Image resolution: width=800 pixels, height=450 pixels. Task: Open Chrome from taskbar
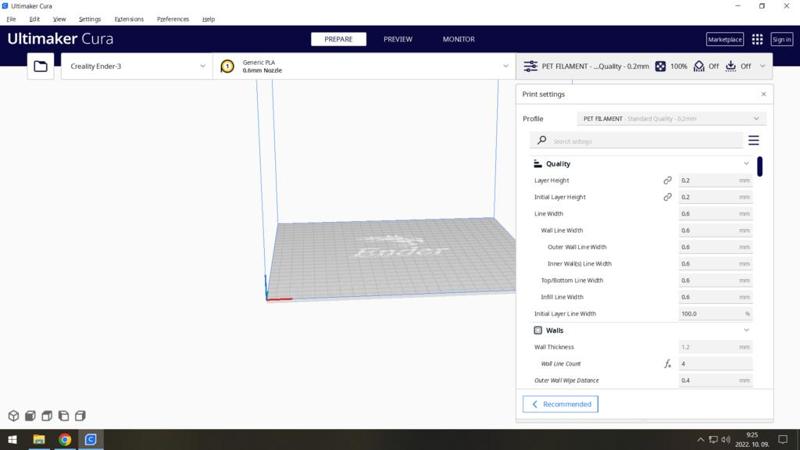65,439
